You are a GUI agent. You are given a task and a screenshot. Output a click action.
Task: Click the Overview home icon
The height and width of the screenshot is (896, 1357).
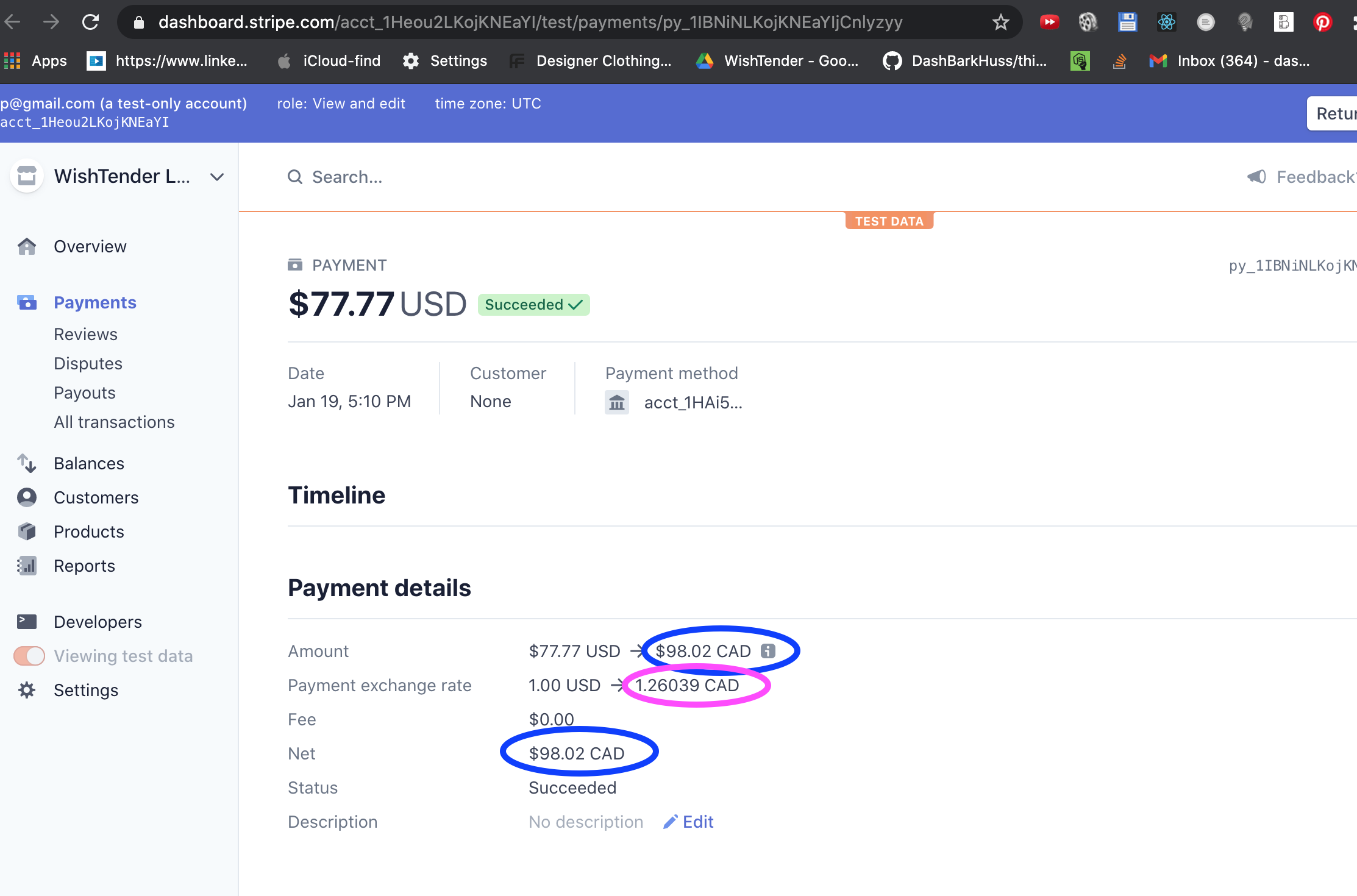27,246
